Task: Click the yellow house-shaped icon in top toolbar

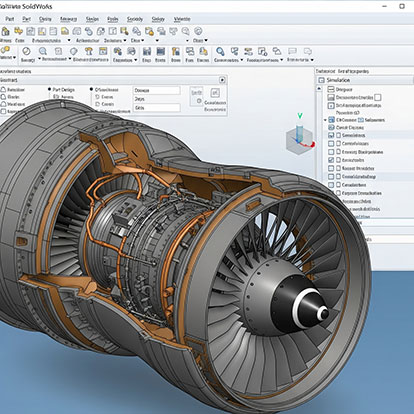Action: click(65, 31)
